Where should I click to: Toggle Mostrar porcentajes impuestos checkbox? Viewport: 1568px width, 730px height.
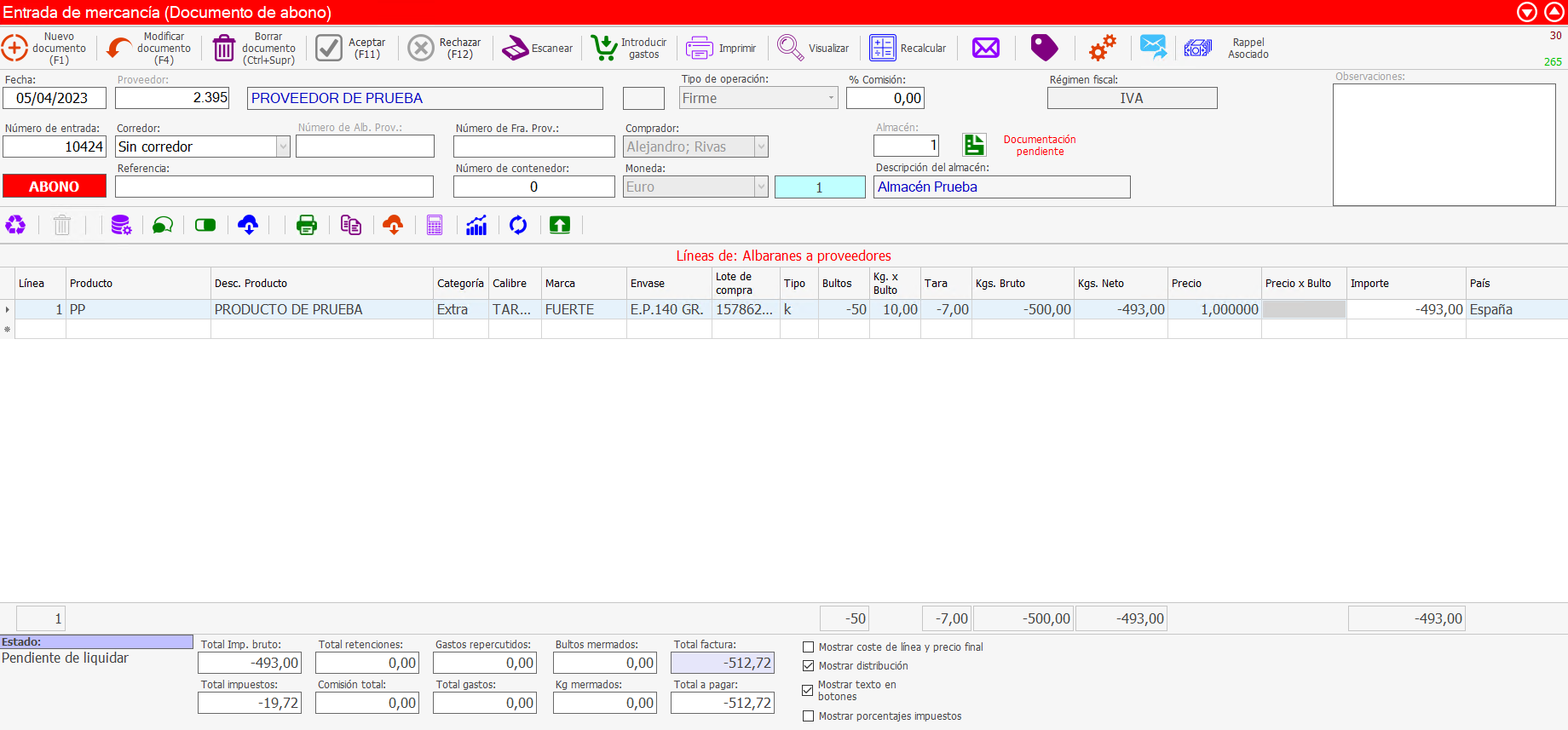click(808, 716)
